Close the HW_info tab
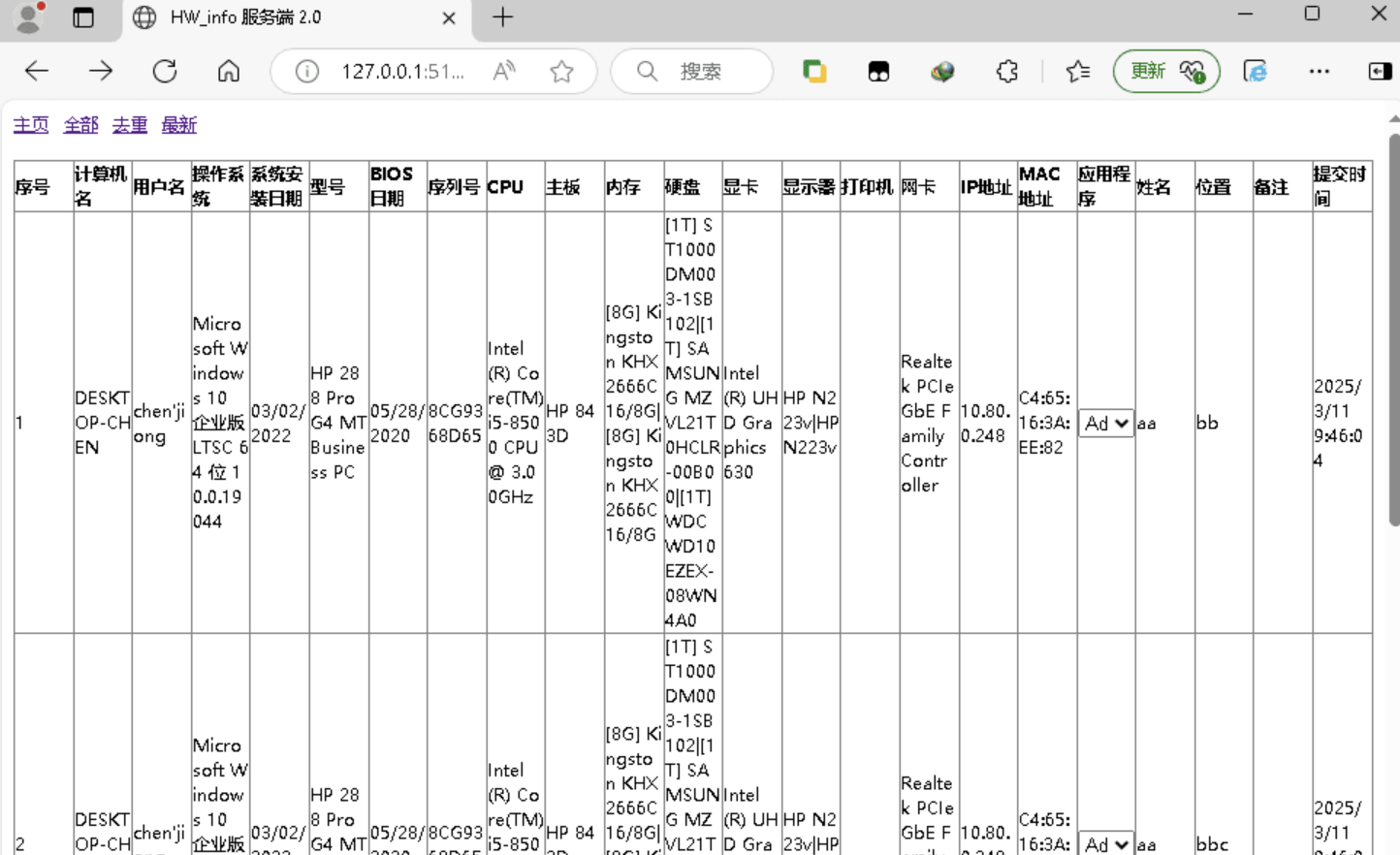This screenshot has width=1400, height=855. point(449,17)
